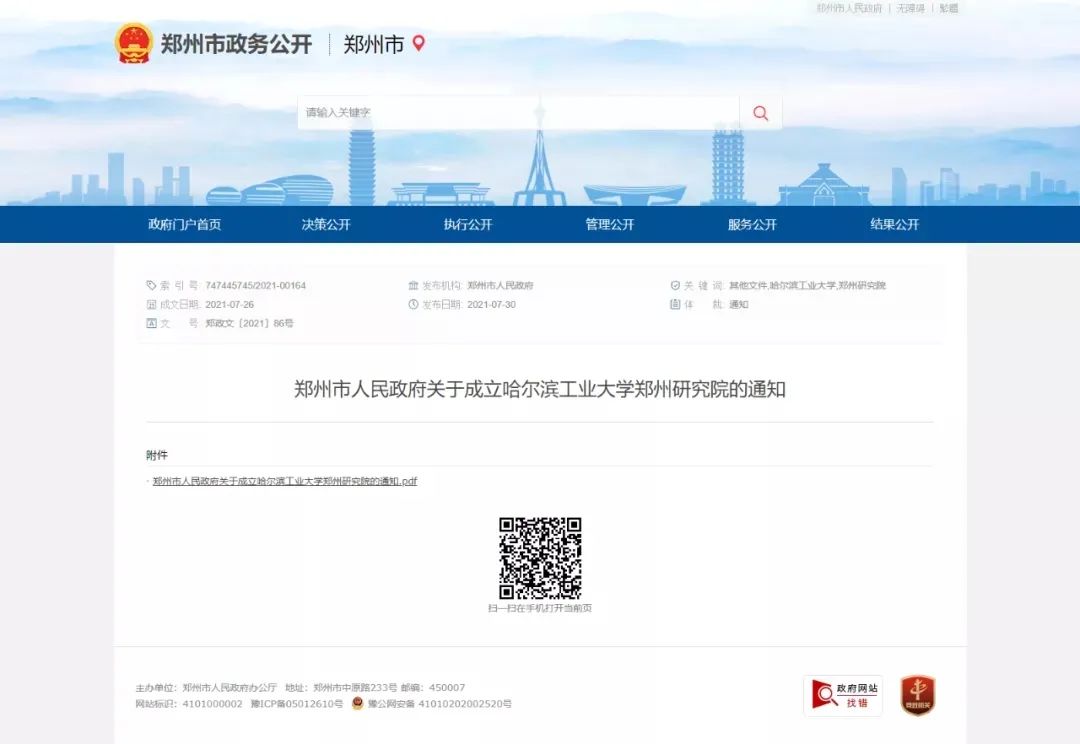Click the red magnifier search icon

[x=760, y=113]
